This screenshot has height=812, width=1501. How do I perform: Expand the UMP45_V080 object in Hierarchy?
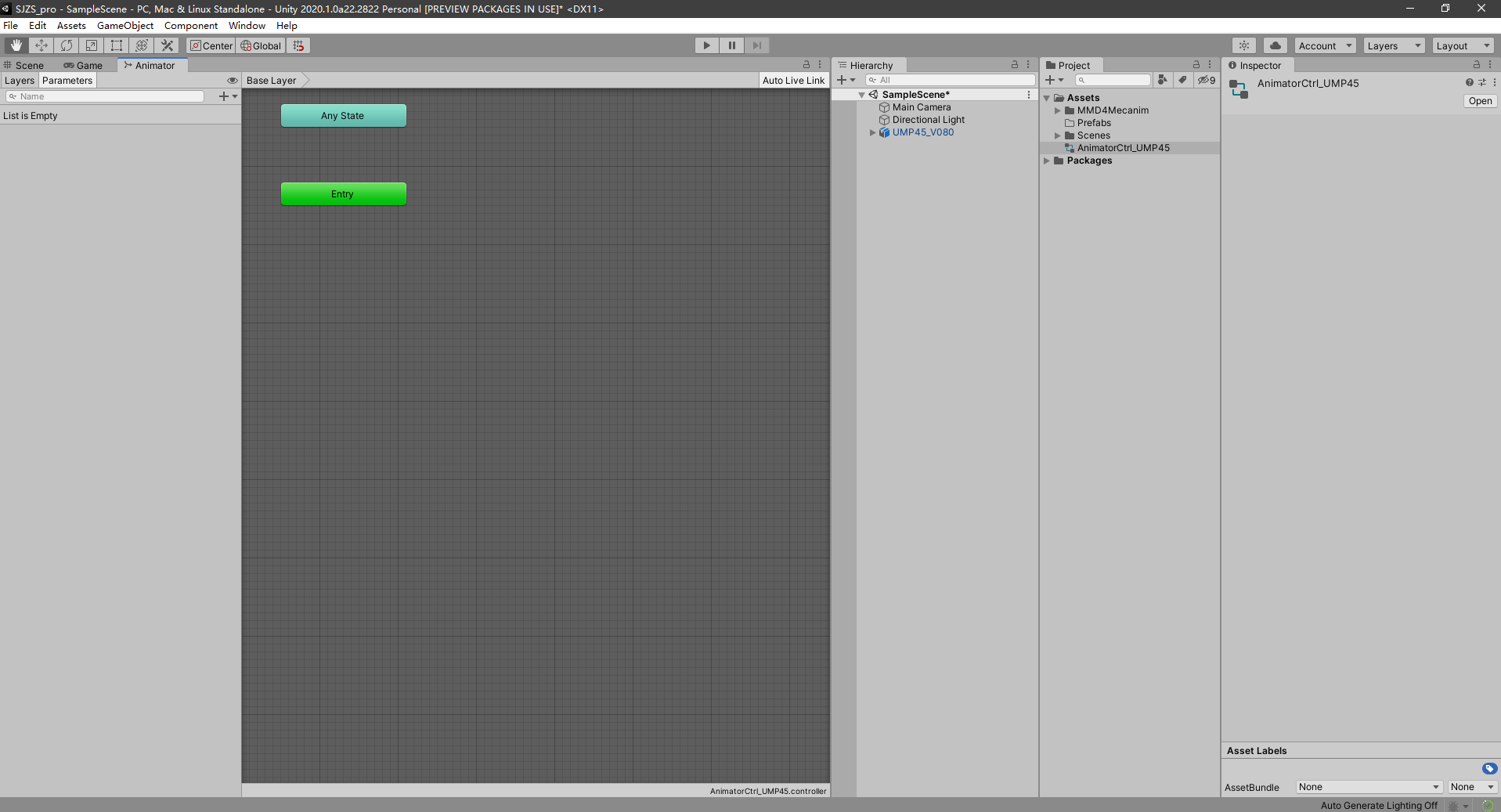click(872, 132)
